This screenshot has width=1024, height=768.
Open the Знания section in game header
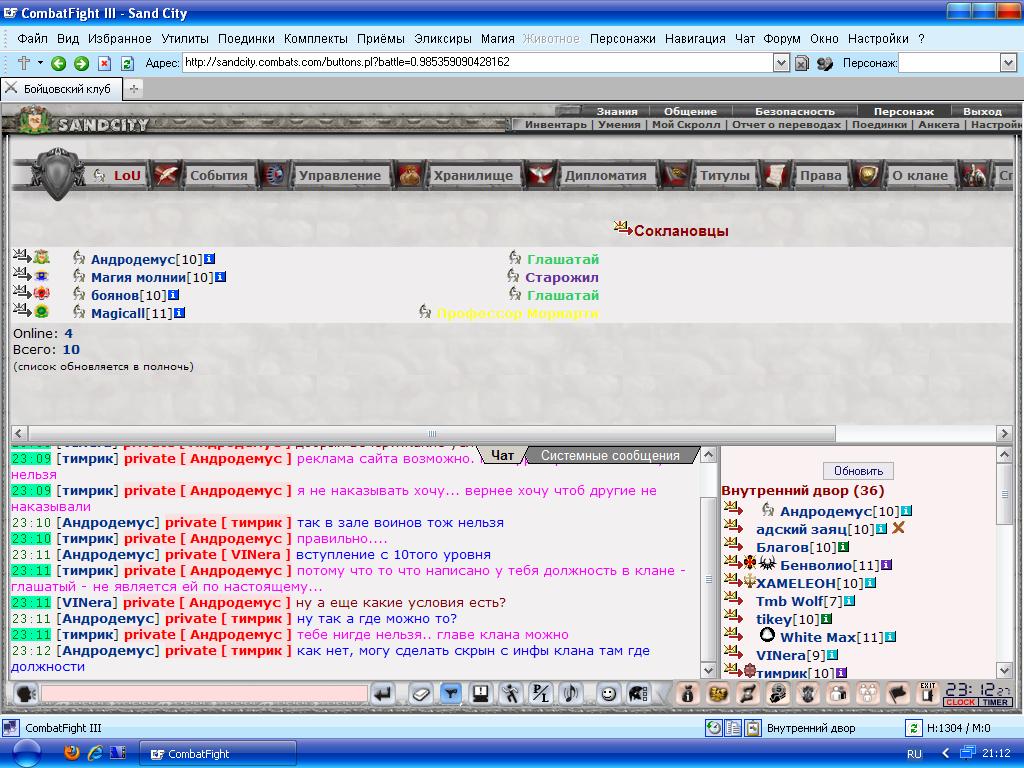[616, 111]
